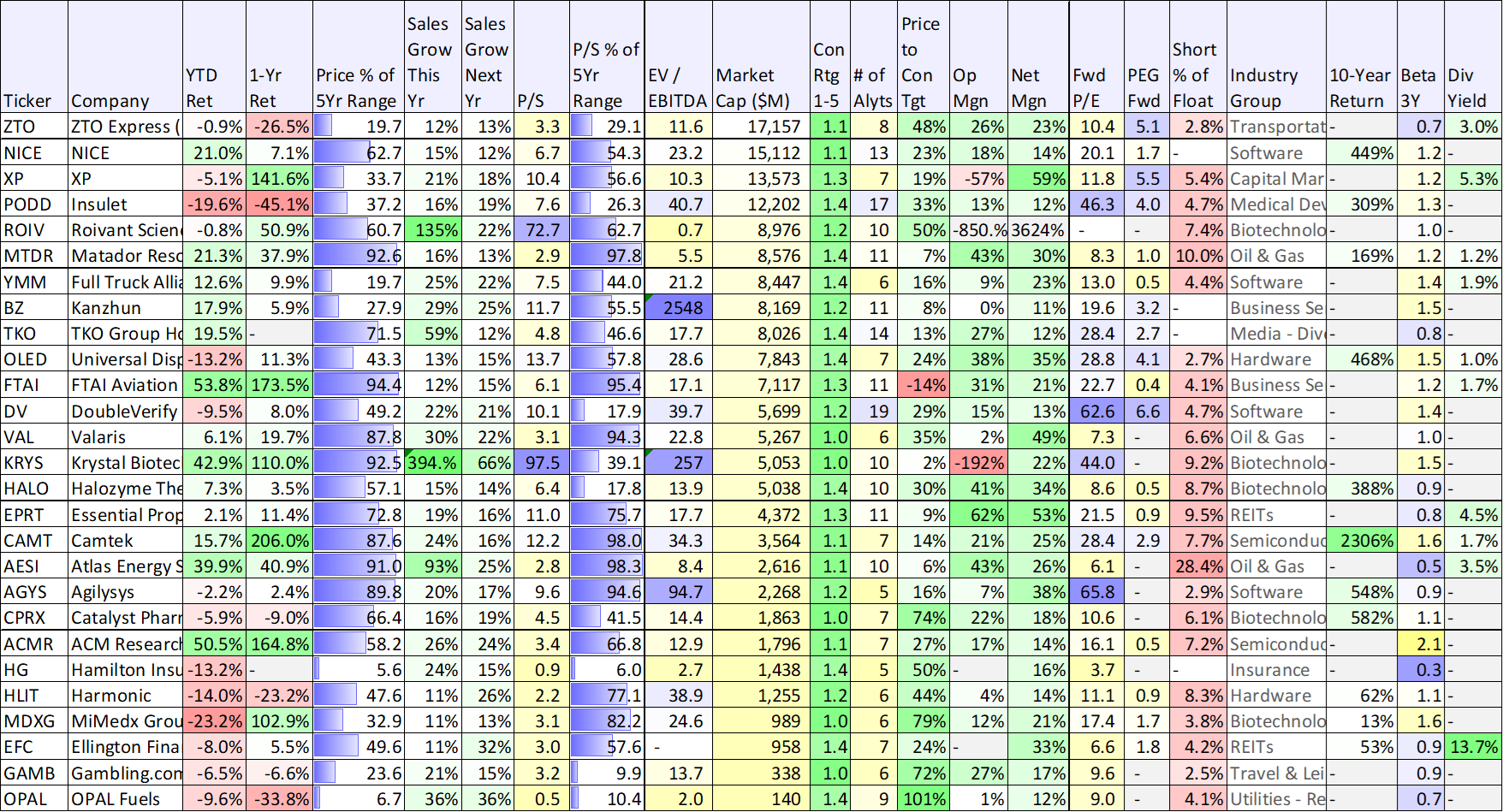The height and width of the screenshot is (812, 1503).
Task: Click FTAI YTD return cell 53.8%
Action: click(x=214, y=385)
